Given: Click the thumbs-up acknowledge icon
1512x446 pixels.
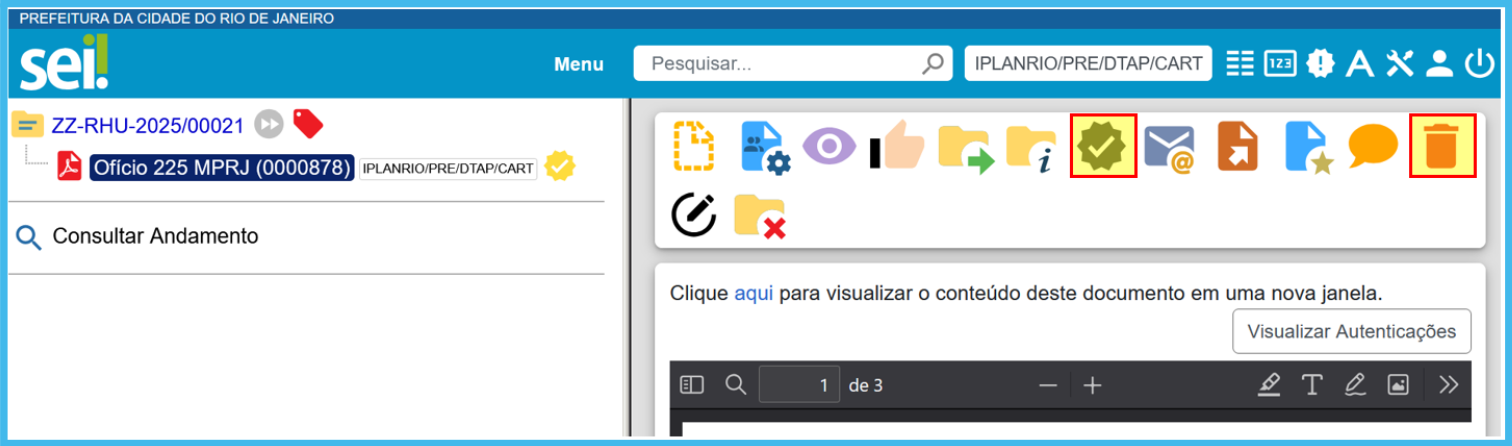Looking at the screenshot, I should click(896, 147).
